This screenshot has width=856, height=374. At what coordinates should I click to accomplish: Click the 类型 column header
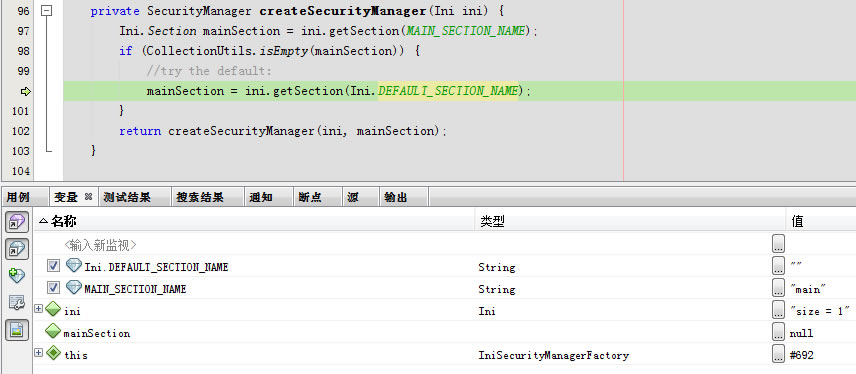coord(631,221)
